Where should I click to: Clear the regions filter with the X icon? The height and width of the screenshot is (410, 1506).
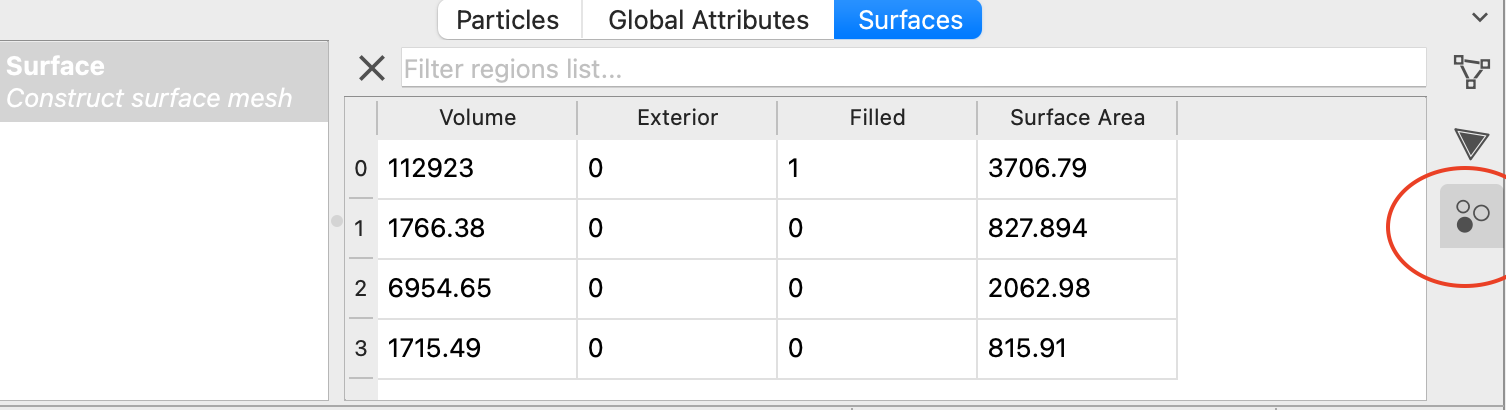(372, 69)
